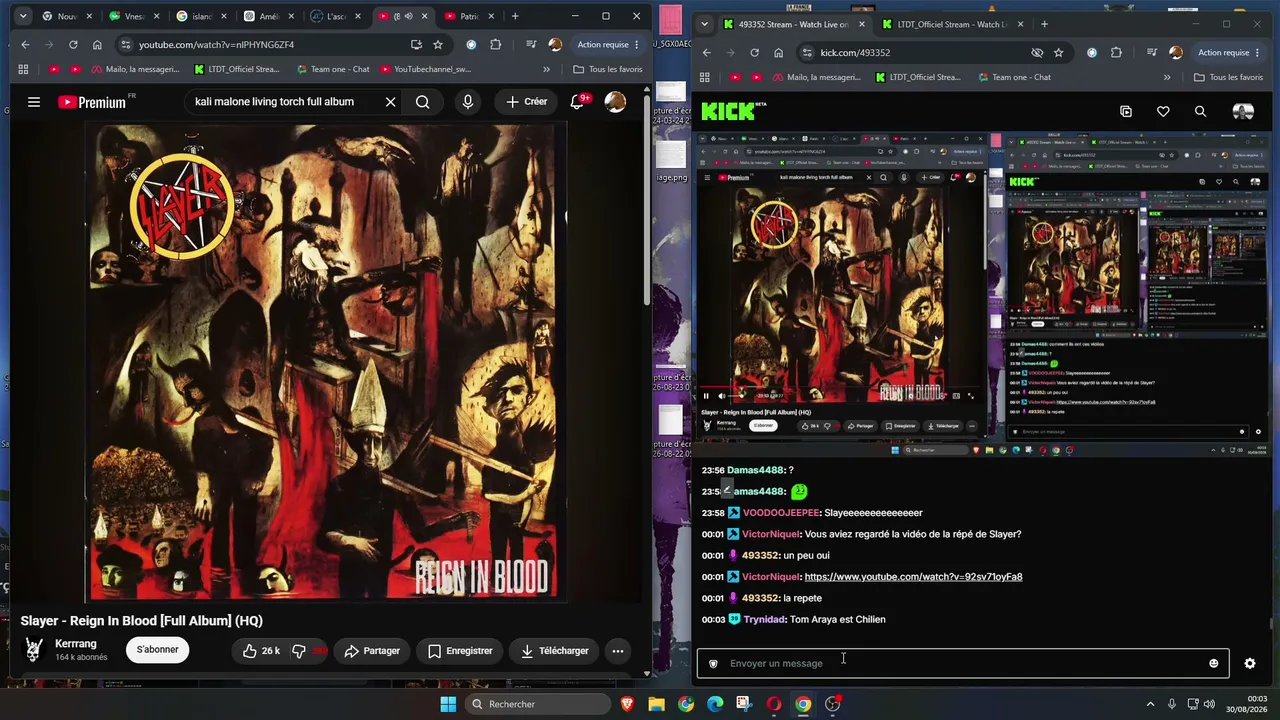Bookmark the Kick page with the star
This screenshot has width=1280, height=720.
tap(1058, 53)
